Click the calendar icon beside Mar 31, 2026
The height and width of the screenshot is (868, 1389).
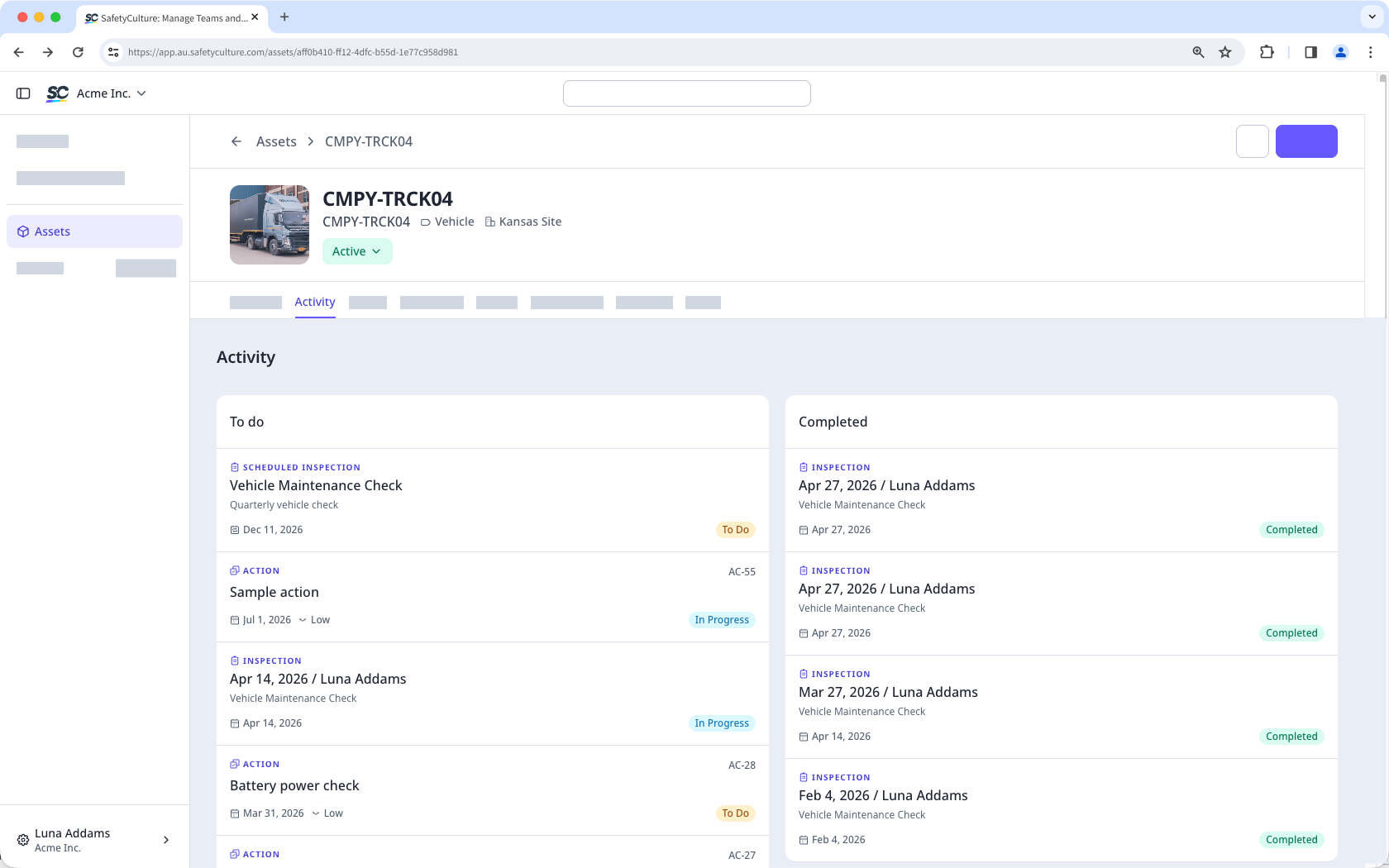pos(235,813)
